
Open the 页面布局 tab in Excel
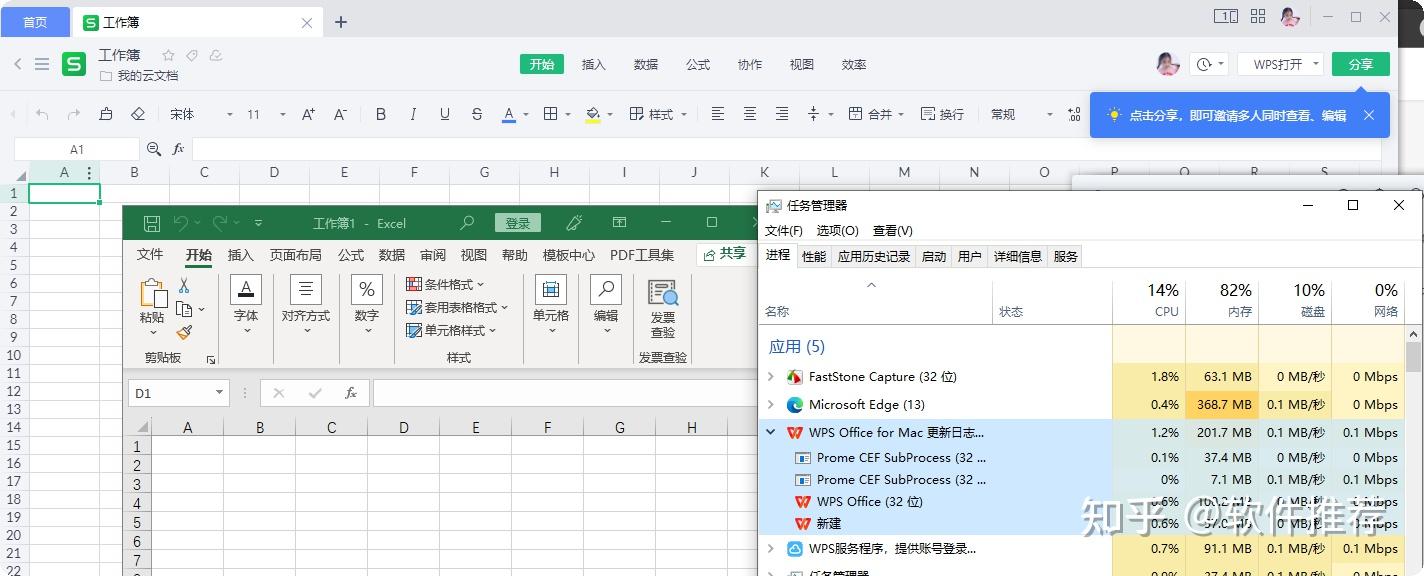pyautogui.click(x=296, y=255)
